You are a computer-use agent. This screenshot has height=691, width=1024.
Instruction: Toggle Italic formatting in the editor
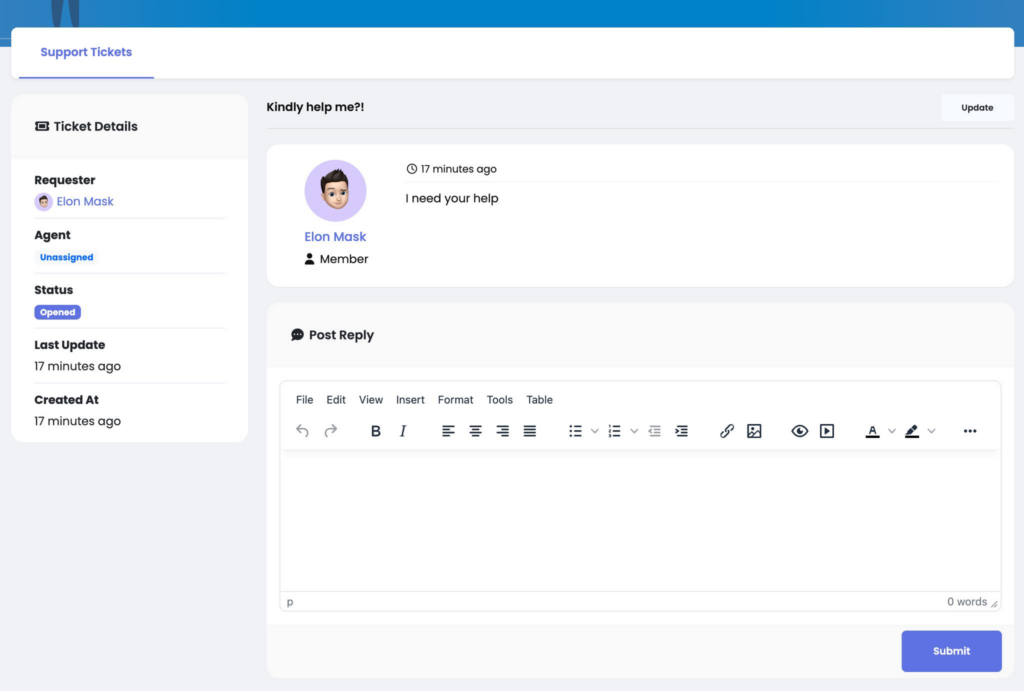pos(403,431)
